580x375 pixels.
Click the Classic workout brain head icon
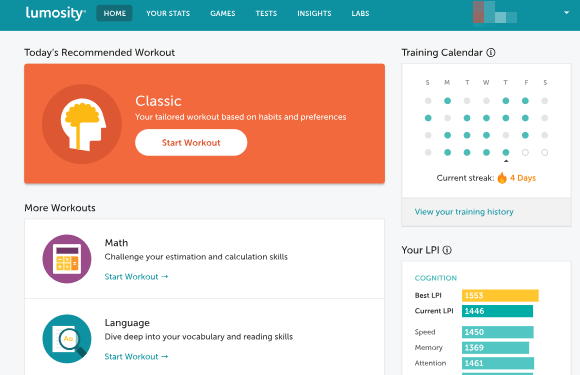82,124
